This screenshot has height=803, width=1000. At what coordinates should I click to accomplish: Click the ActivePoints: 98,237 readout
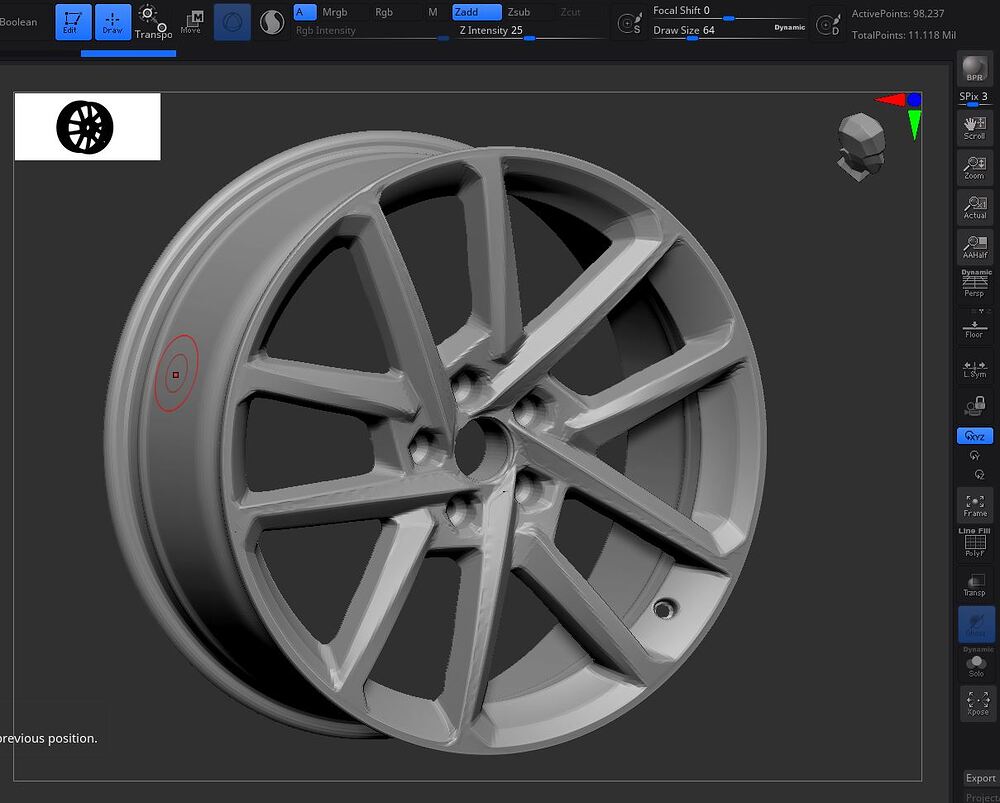pyautogui.click(x=898, y=13)
